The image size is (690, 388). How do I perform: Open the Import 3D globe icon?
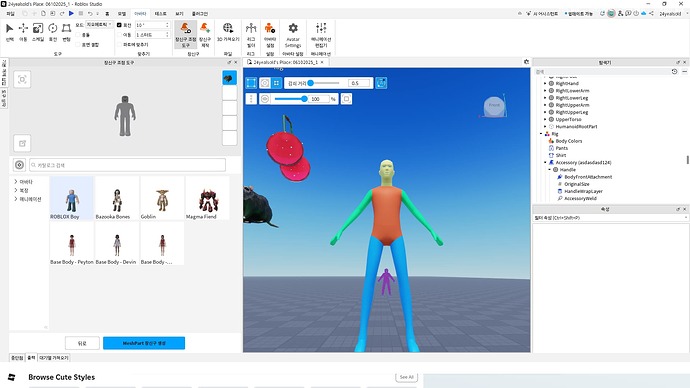(228, 29)
